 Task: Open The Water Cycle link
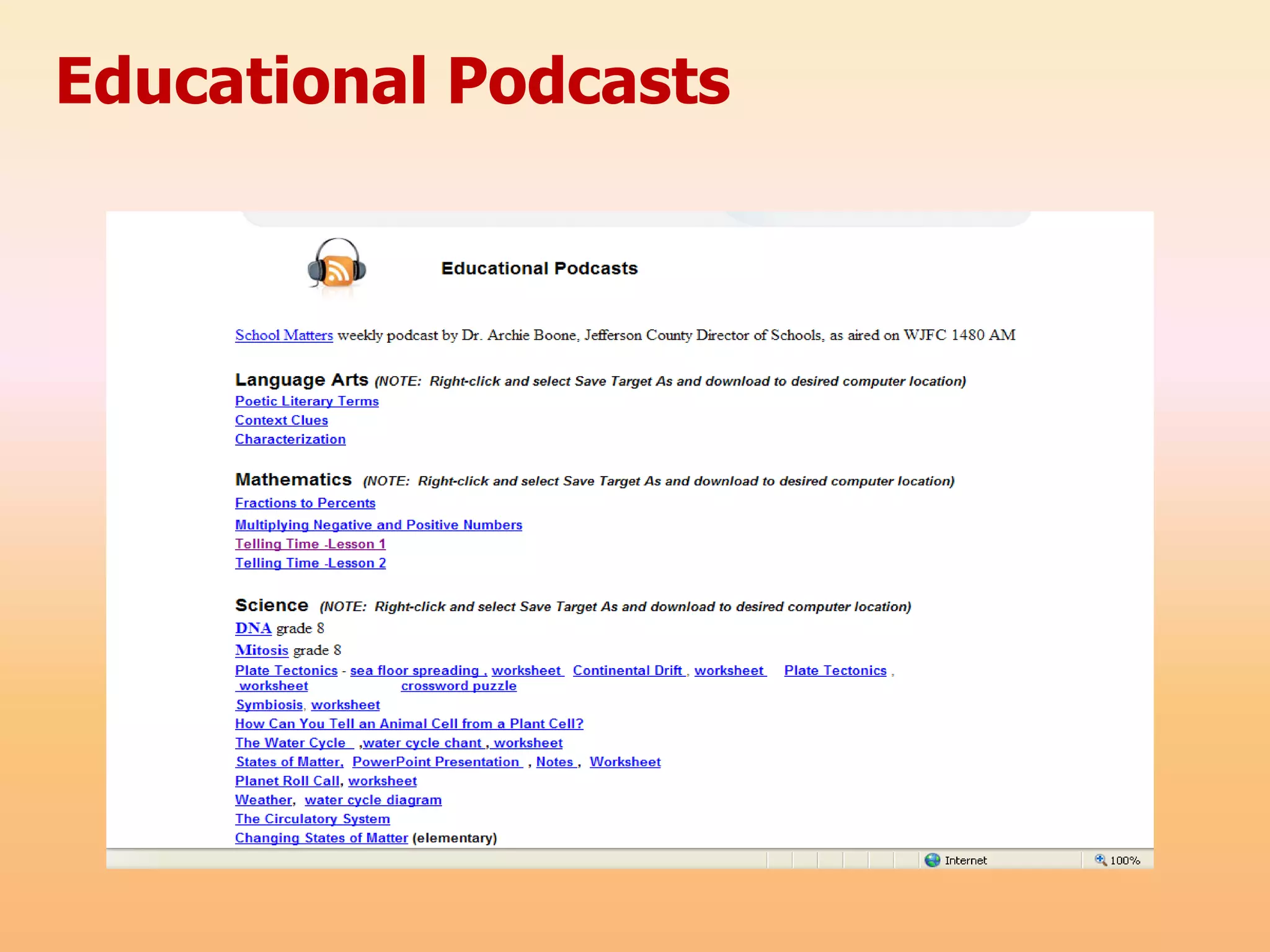pos(294,743)
